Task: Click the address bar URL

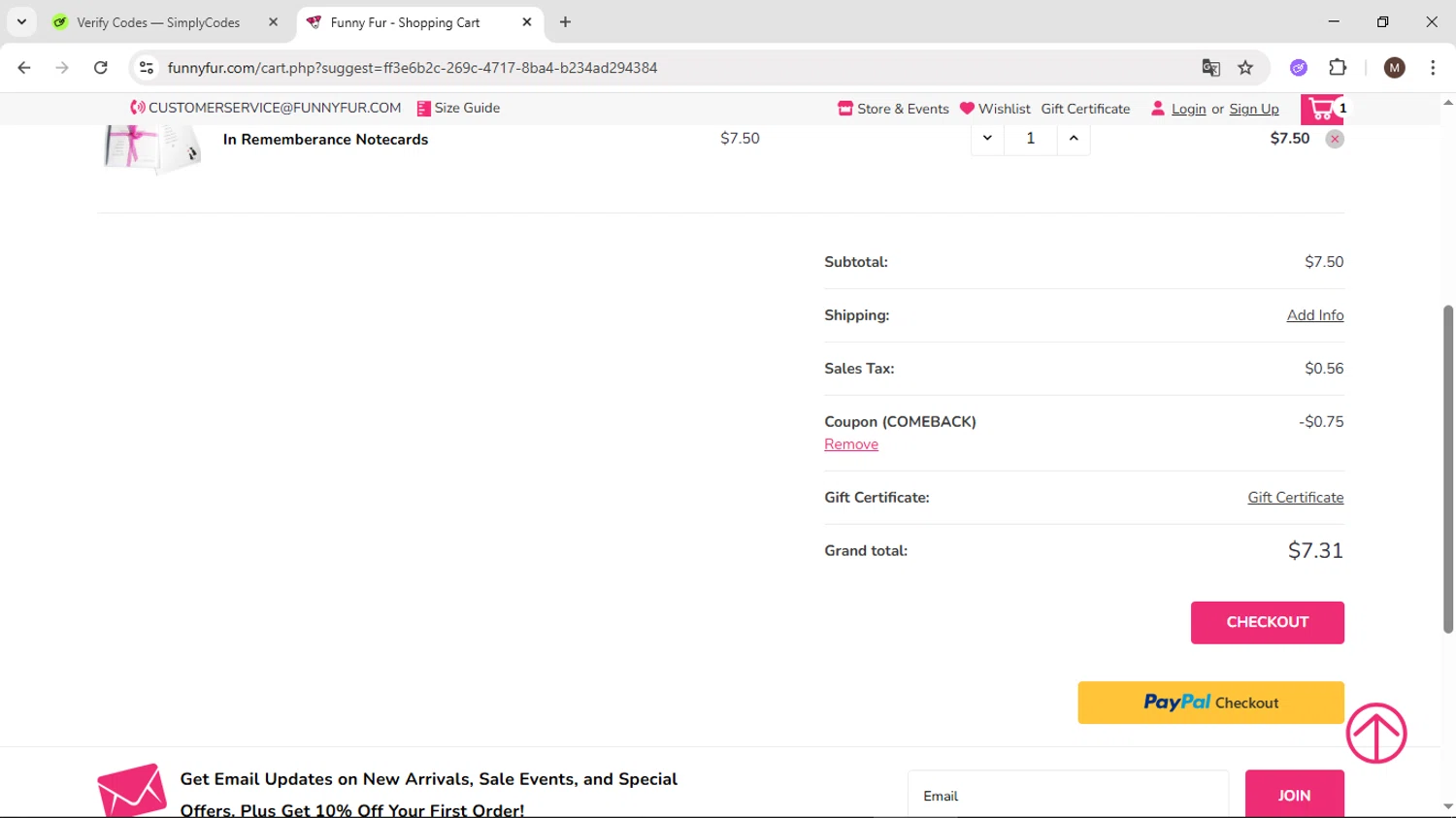Action: click(x=413, y=68)
